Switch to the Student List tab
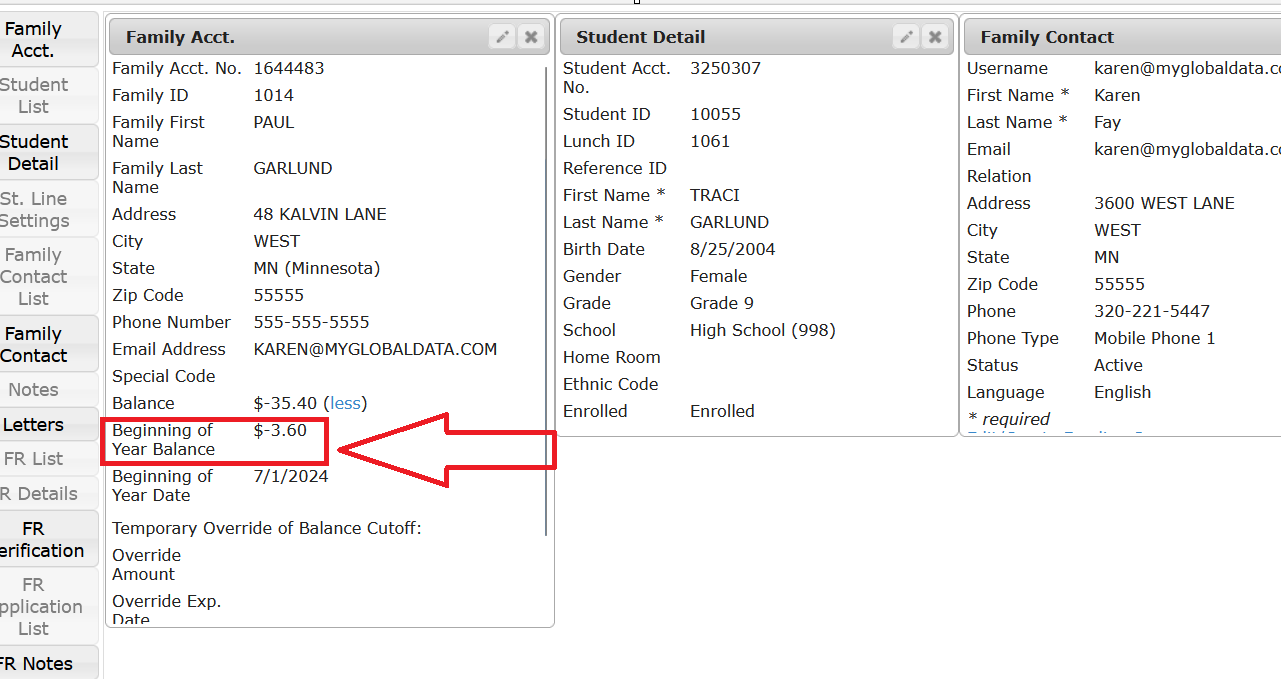1281x679 pixels. (x=35, y=96)
